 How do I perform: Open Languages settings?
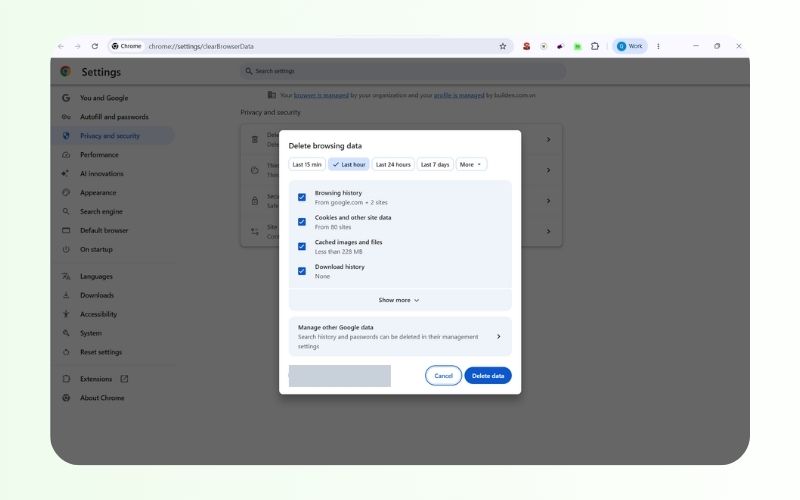point(96,276)
